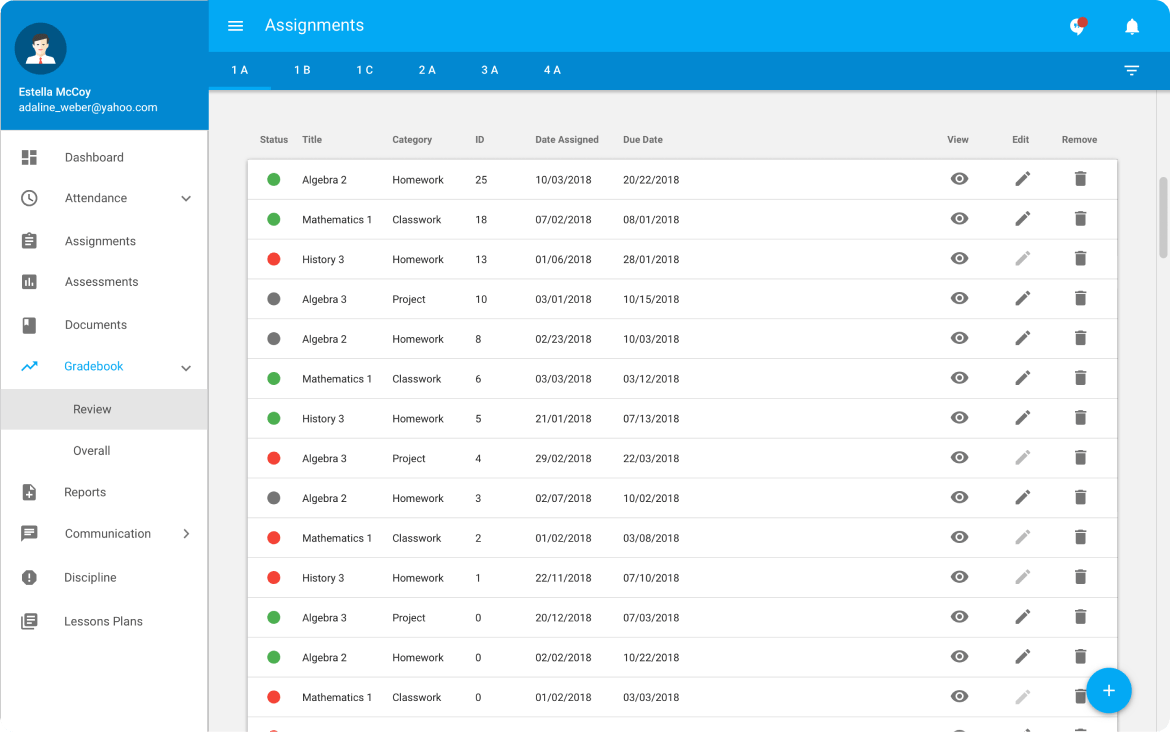Collapse the Gradebook submenu chevron
Image resolution: width=1170 pixels, height=732 pixels.
(186, 368)
